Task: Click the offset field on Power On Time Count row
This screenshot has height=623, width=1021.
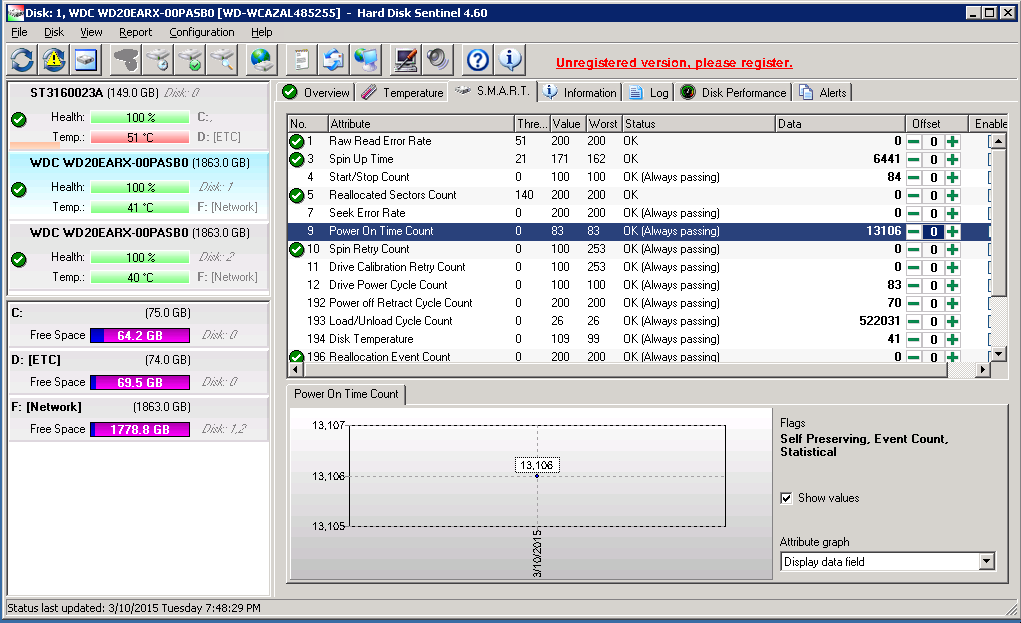Action: pyautogui.click(x=933, y=231)
